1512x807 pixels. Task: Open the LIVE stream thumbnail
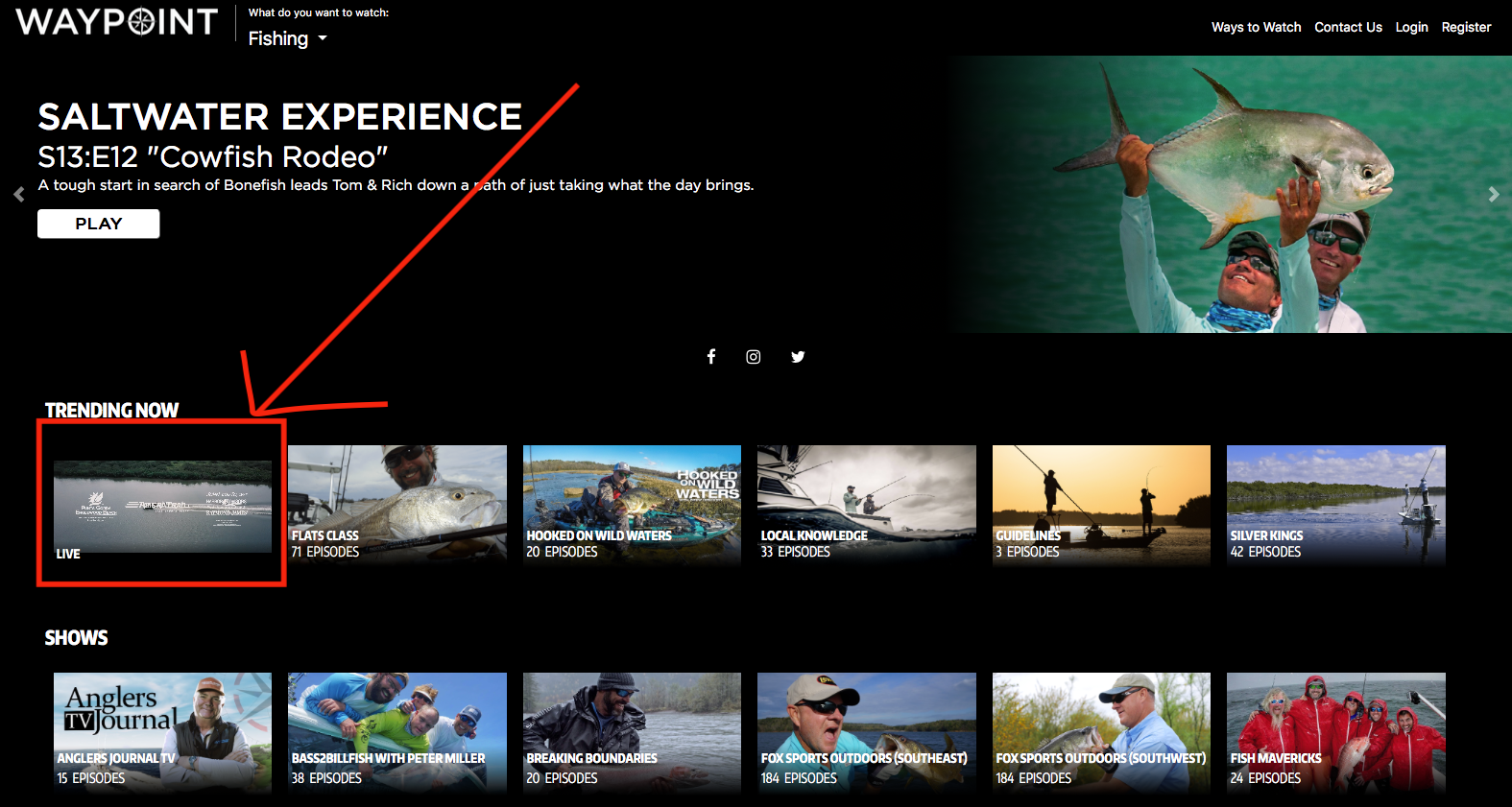tap(162, 507)
